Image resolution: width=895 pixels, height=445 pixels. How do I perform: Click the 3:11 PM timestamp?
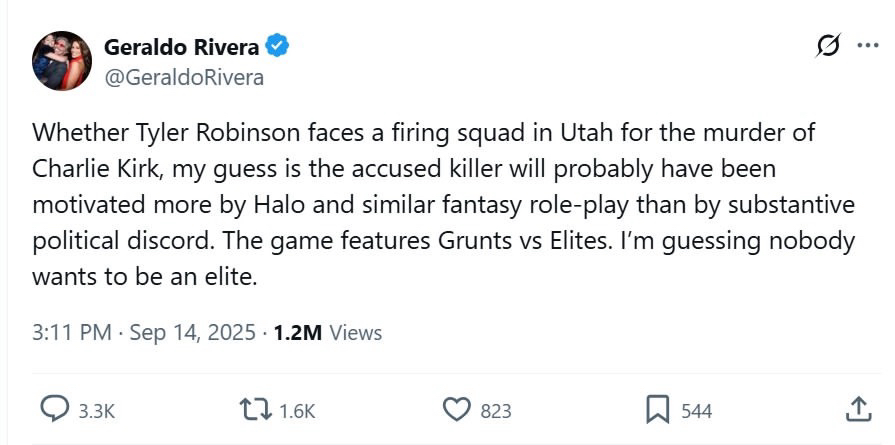click(x=72, y=332)
